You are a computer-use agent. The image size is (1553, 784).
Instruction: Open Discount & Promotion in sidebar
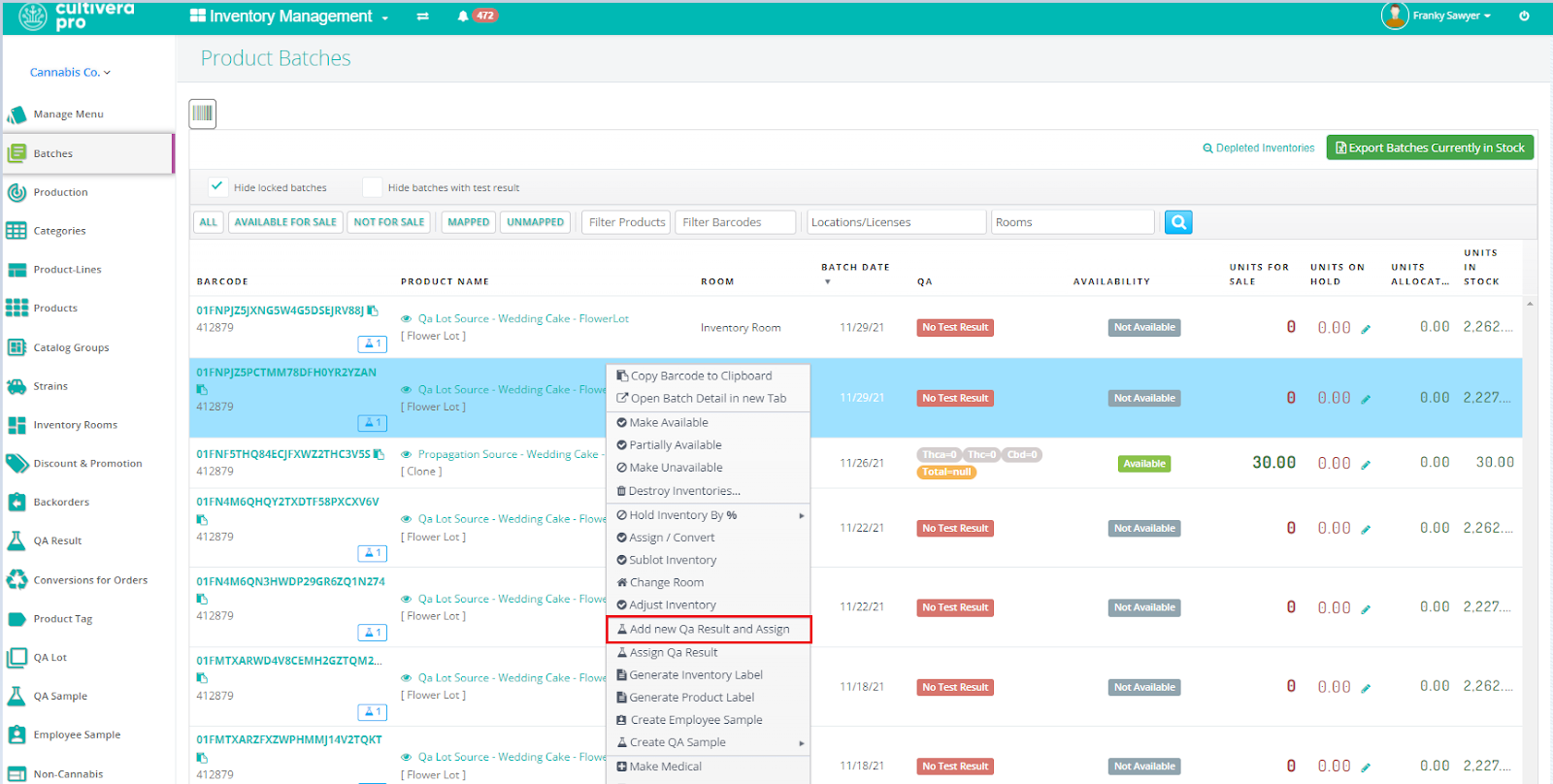pyautogui.click(x=87, y=464)
